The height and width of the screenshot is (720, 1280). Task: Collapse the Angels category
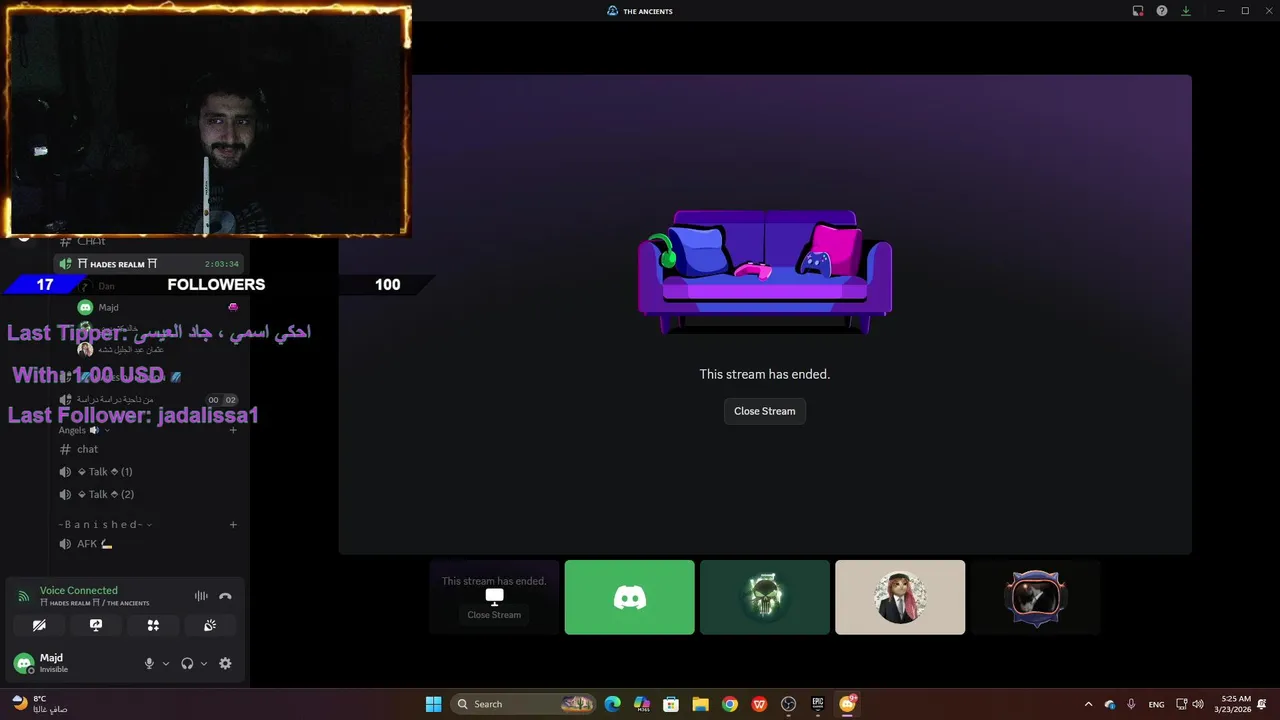[82, 430]
